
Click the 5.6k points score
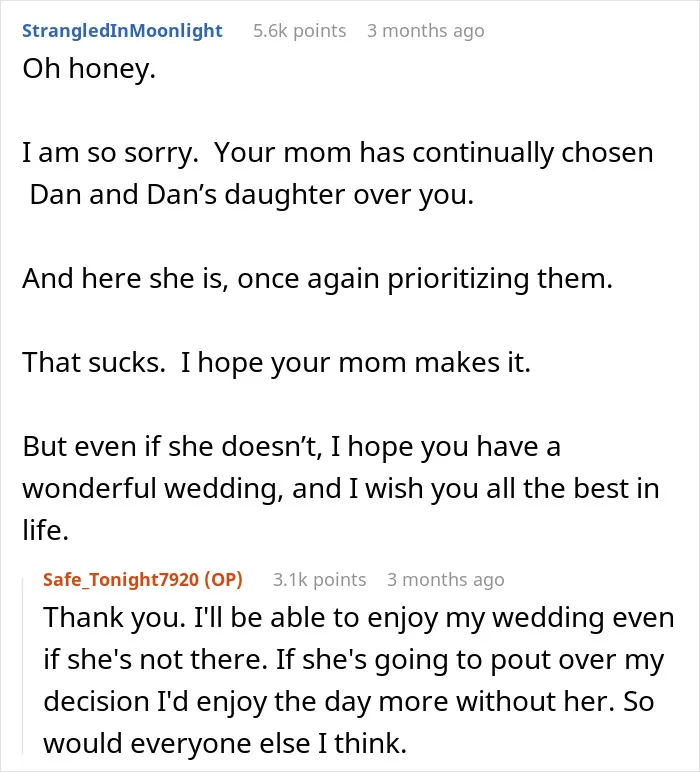299,31
